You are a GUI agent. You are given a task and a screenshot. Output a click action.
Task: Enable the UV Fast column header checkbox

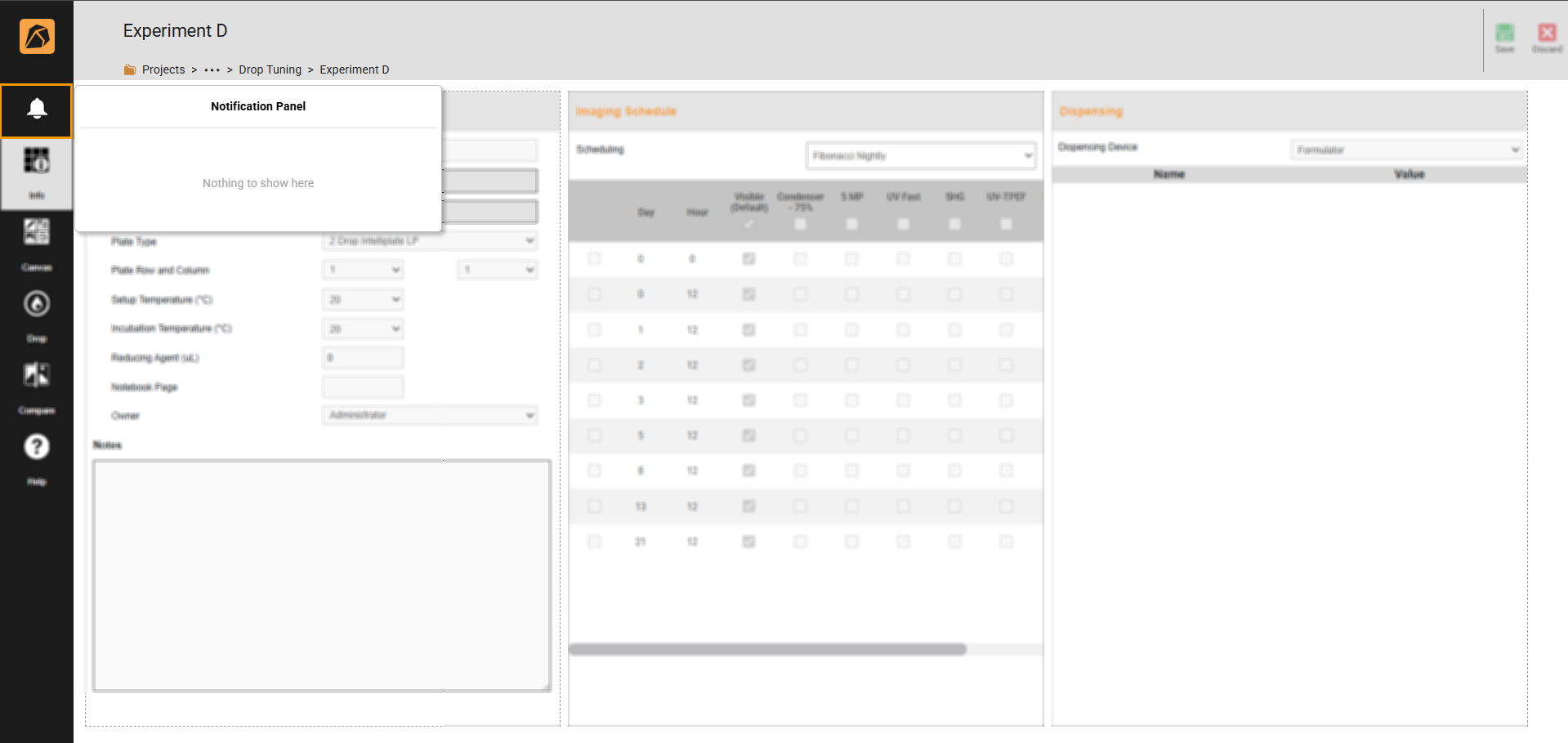(x=903, y=224)
